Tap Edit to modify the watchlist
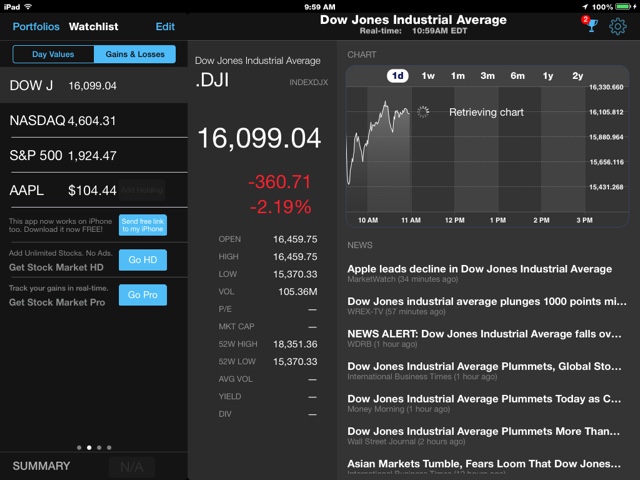 [x=165, y=27]
